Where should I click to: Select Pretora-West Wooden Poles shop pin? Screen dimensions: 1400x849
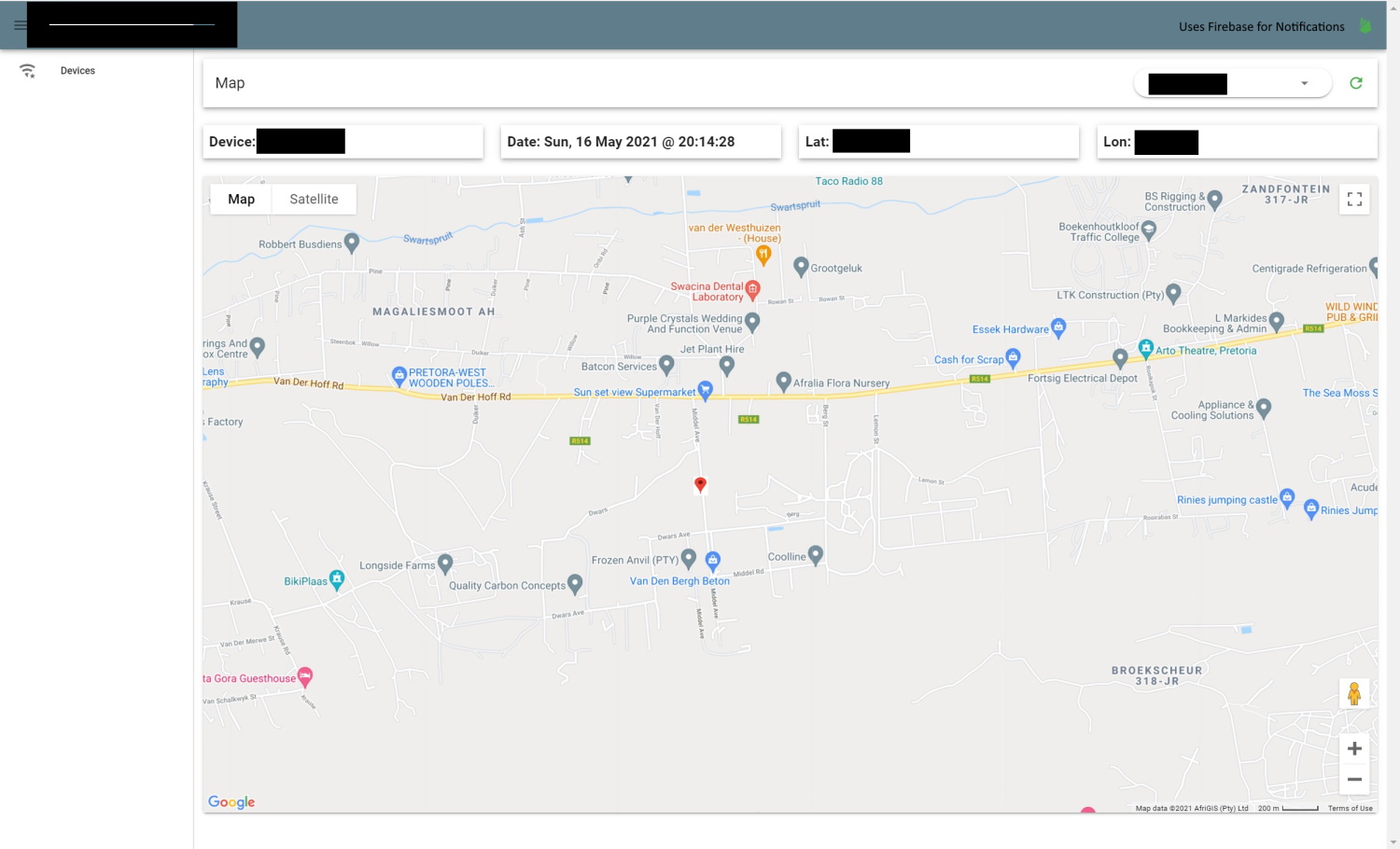(399, 376)
